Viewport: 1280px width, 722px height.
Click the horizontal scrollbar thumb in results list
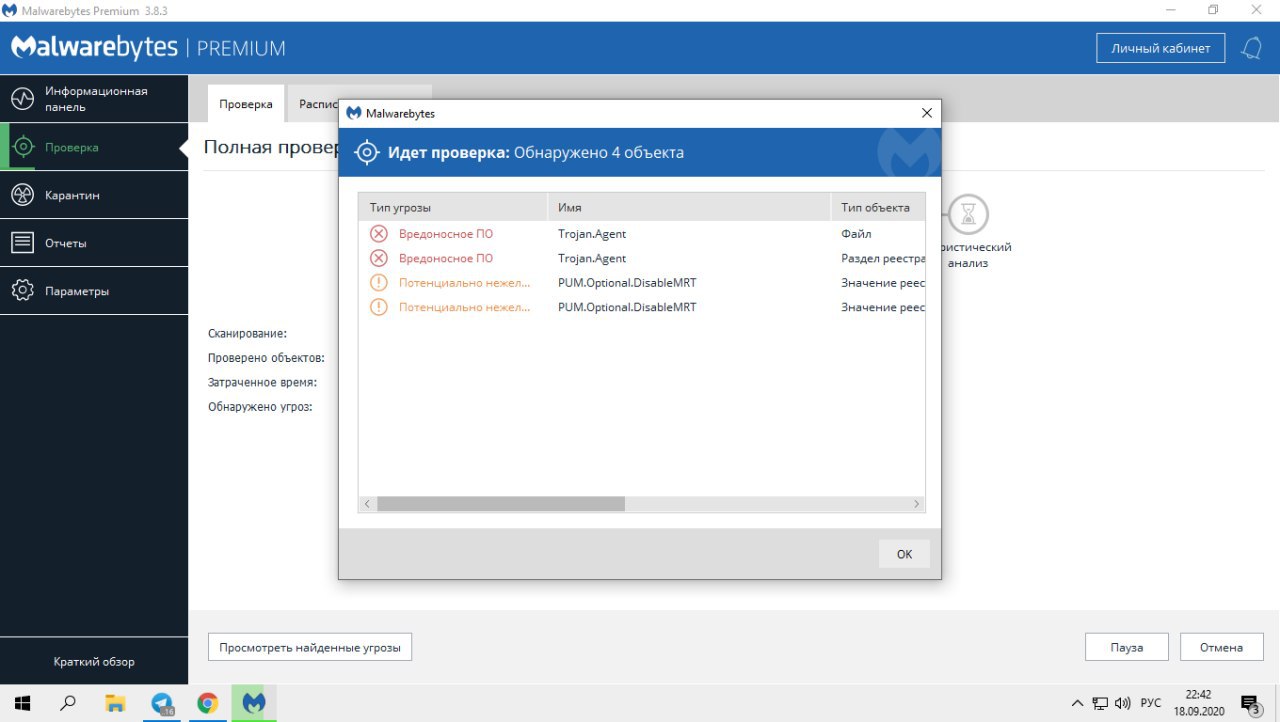pos(500,504)
